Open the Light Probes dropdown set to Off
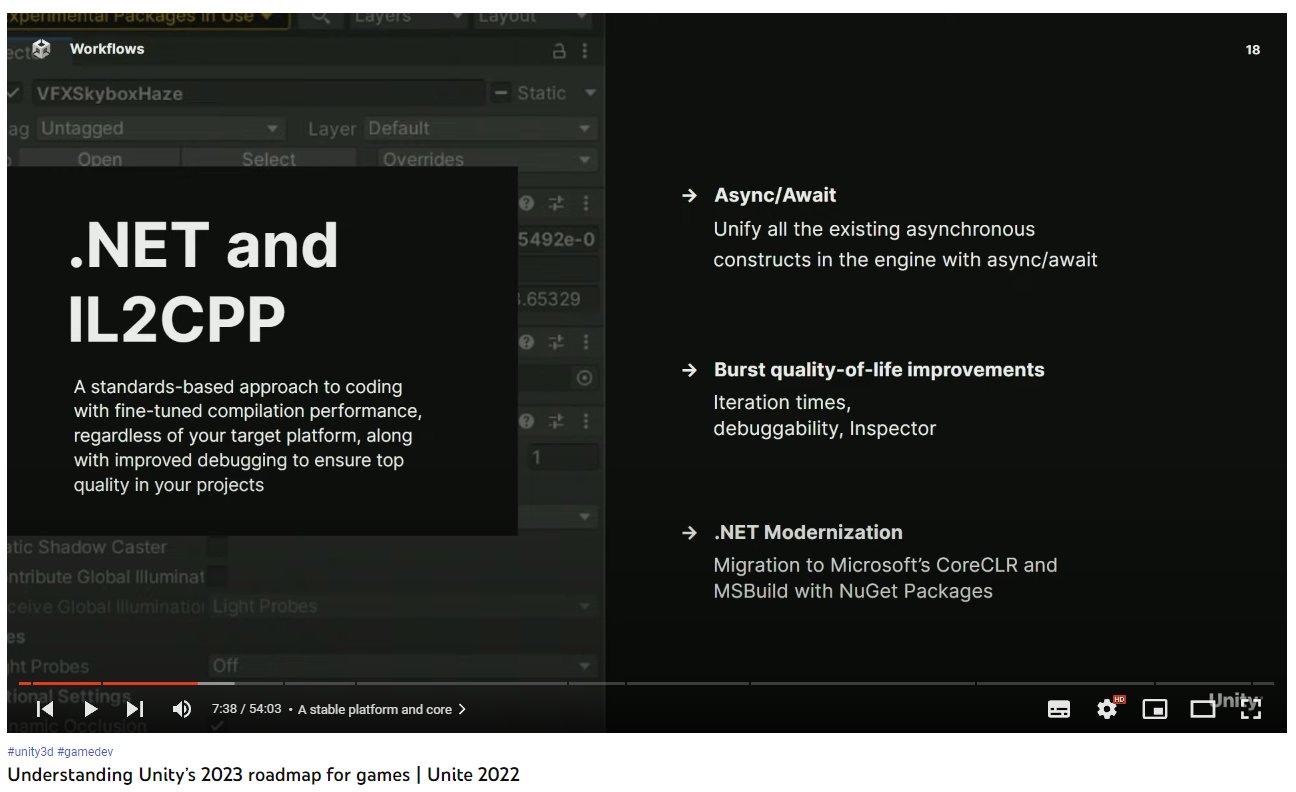 click(400, 665)
